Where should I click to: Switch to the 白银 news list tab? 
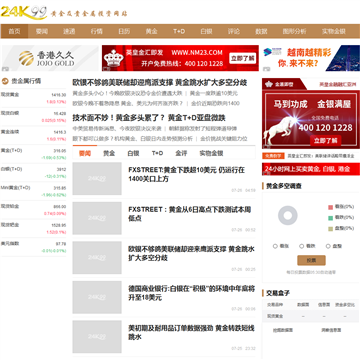pos(133,153)
